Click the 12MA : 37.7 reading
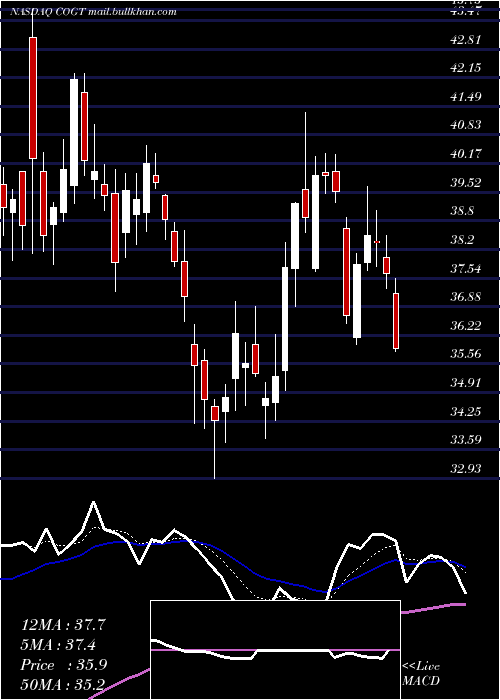This screenshot has height=700, width=500. pos(63,625)
